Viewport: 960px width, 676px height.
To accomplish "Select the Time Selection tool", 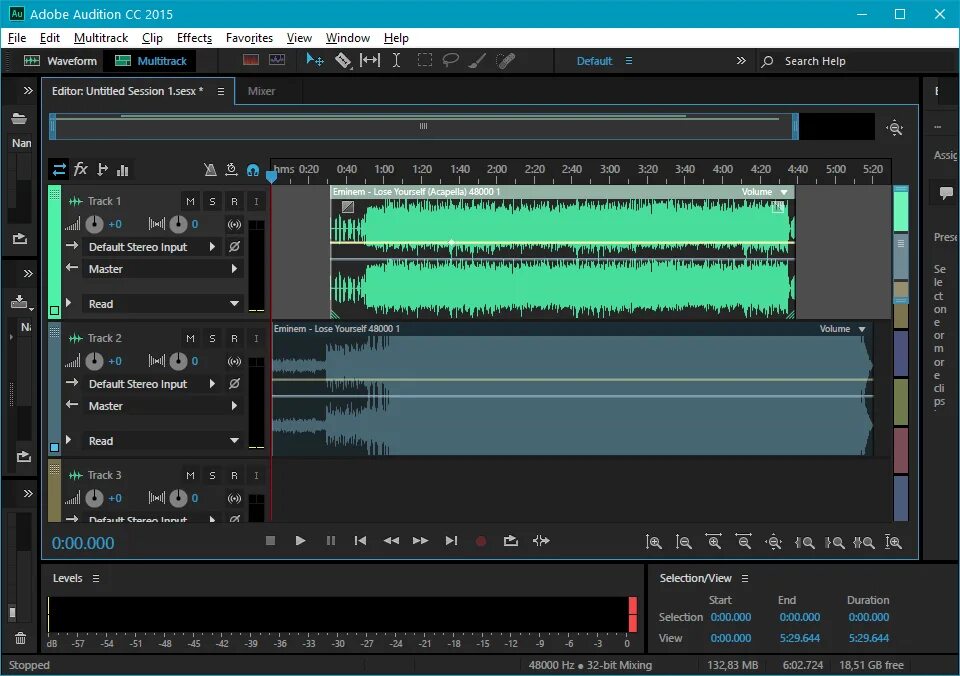I will [x=397, y=60].
